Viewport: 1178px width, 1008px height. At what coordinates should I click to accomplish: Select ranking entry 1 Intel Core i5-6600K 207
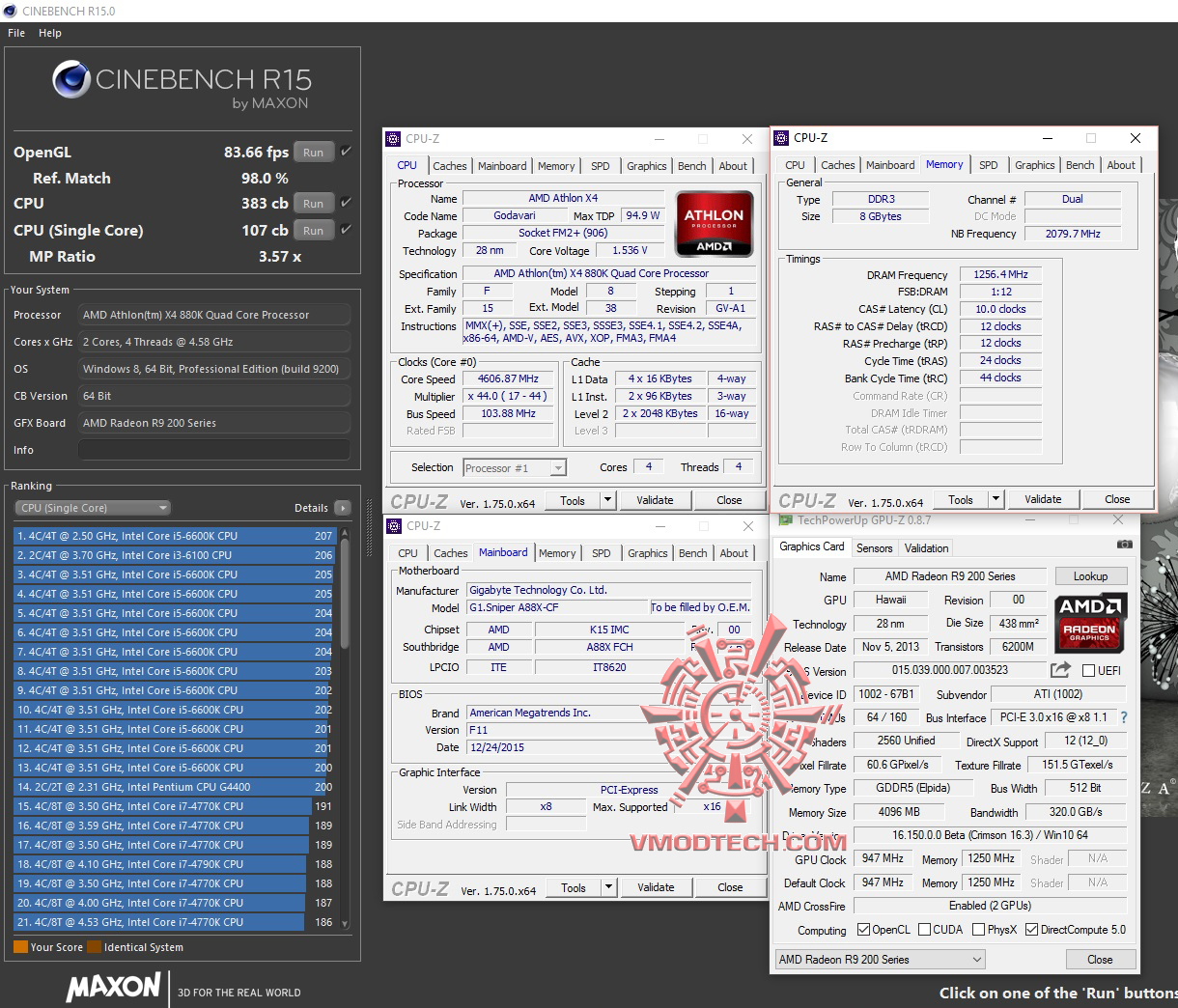(175, 536)
